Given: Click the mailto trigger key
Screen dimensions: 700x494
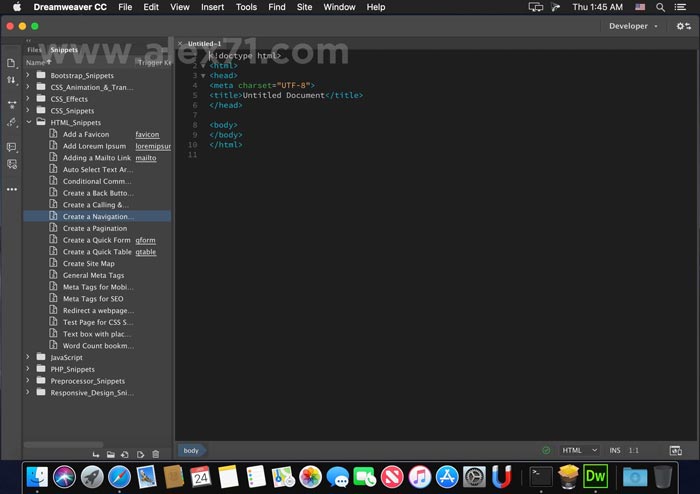Looking at the screenshot, I should (146, 158).
